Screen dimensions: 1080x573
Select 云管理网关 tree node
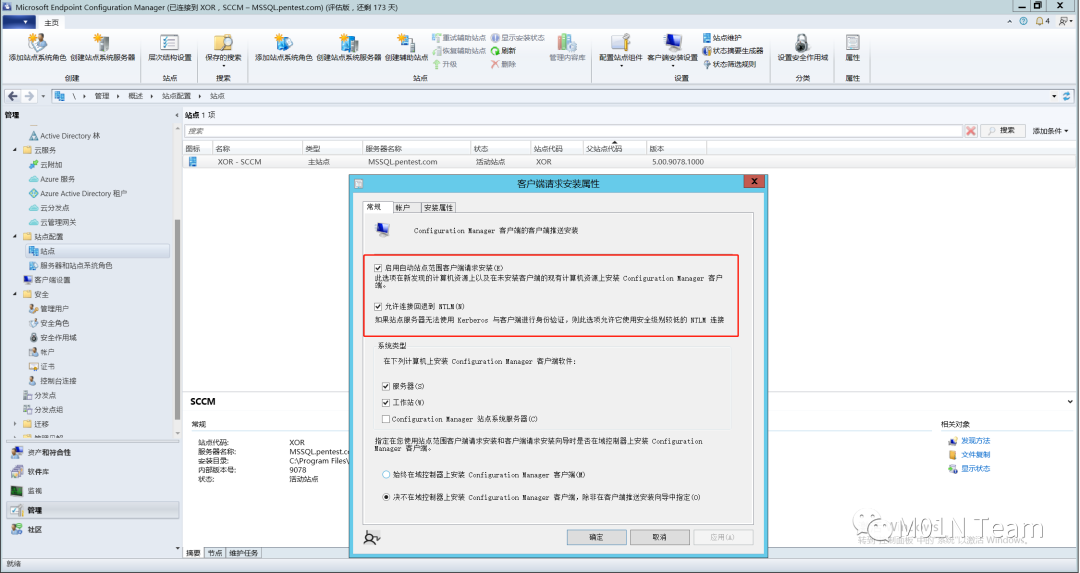pyautogui.click(x=52, y=222)
